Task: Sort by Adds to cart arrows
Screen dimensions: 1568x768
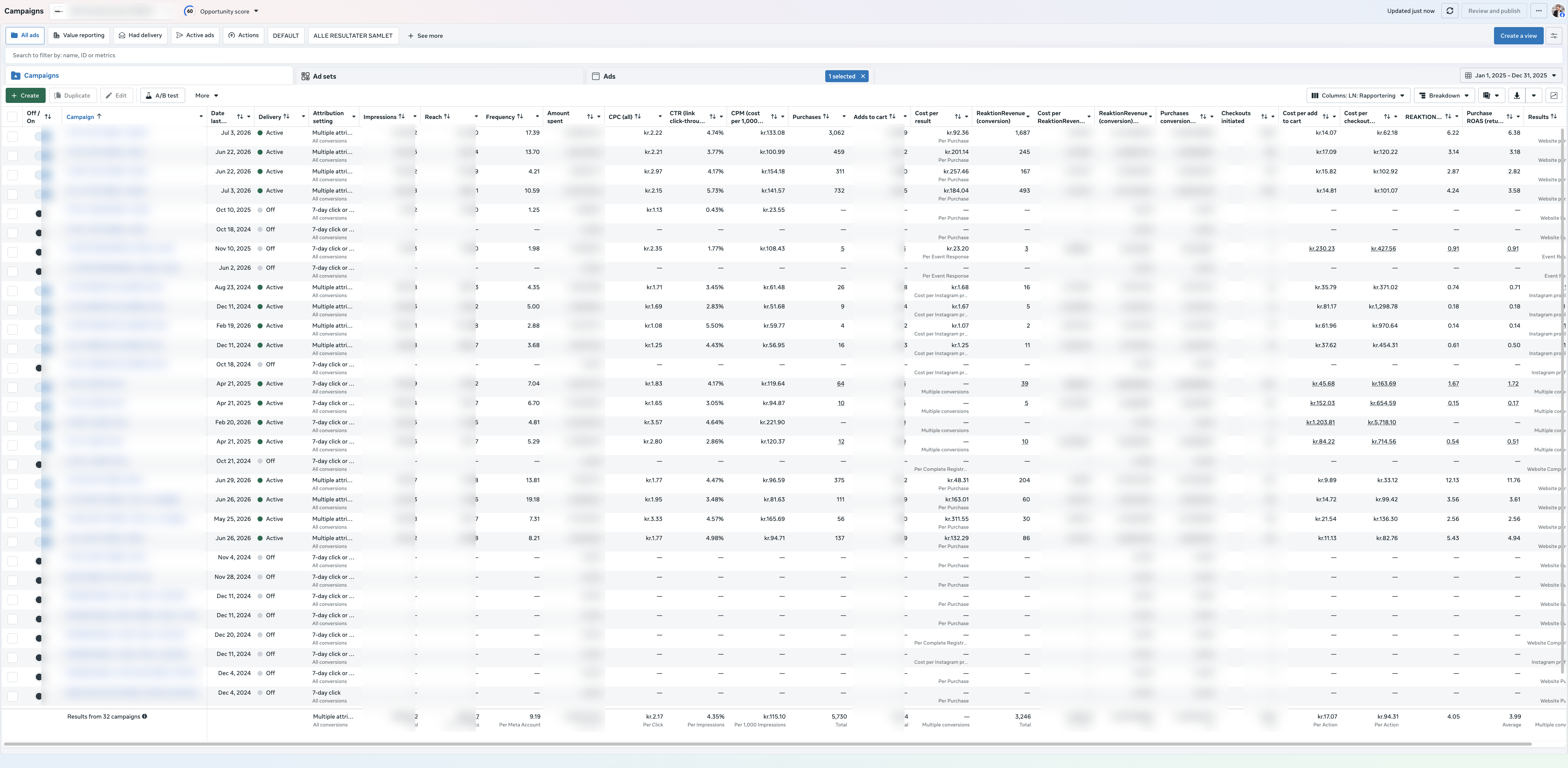Action: click(x=892, y=117)
